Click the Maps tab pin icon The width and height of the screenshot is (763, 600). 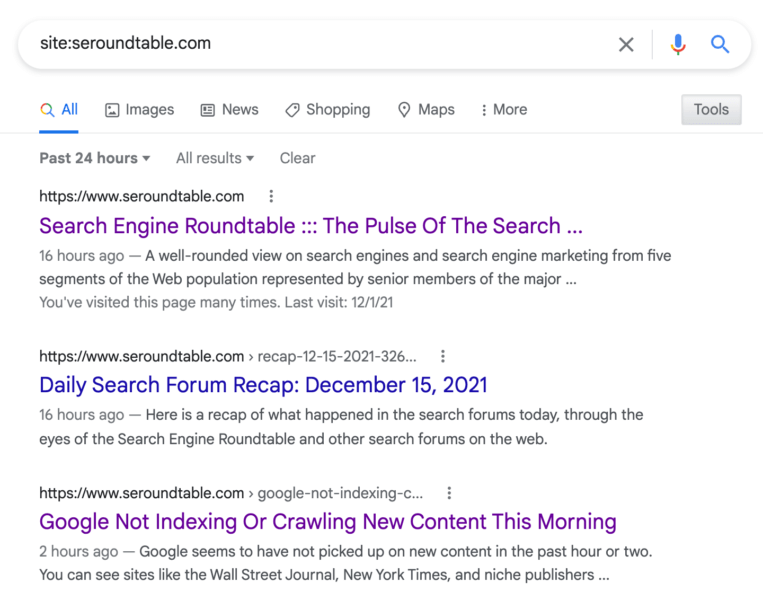click(x=404, y=110)
